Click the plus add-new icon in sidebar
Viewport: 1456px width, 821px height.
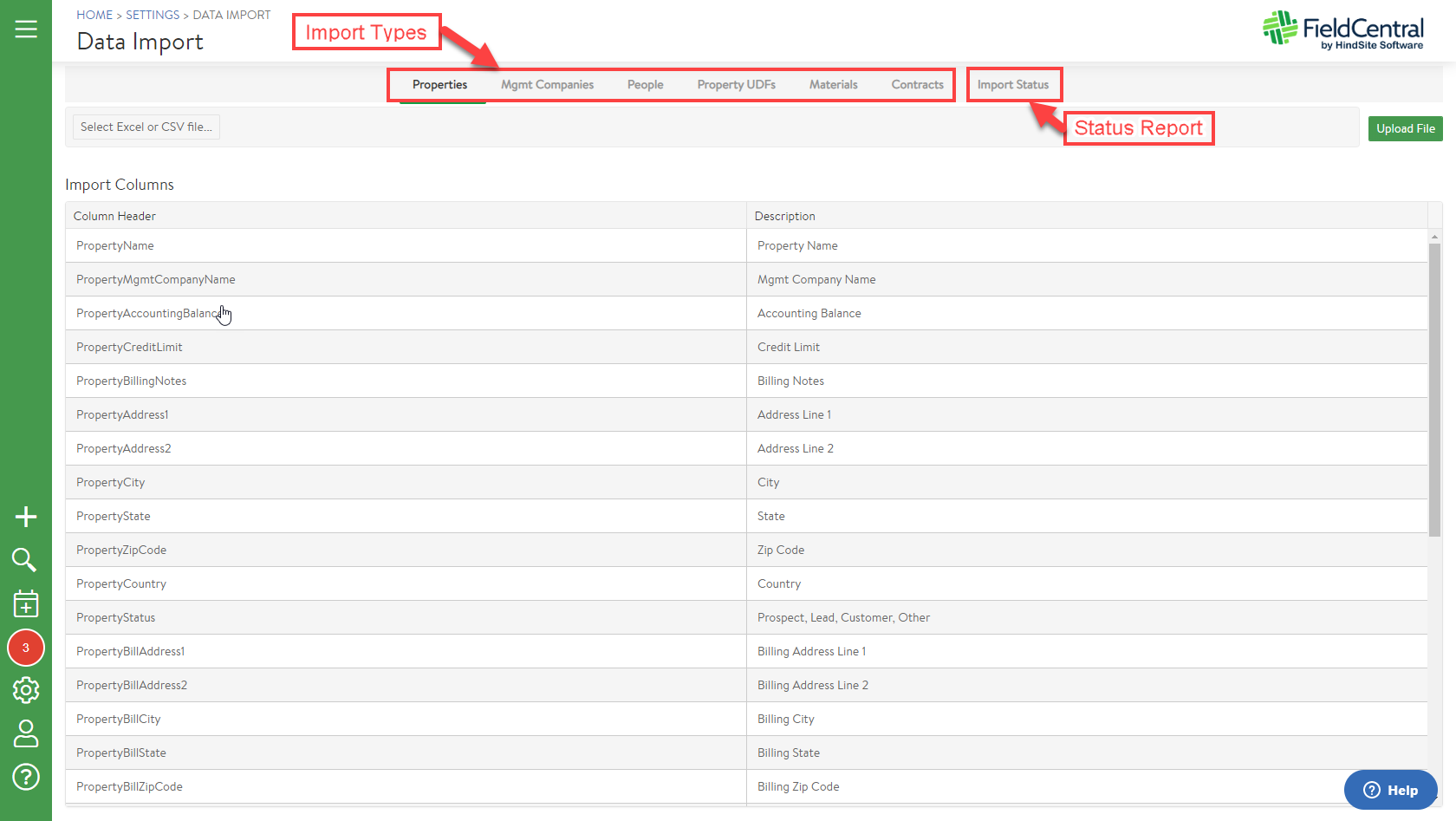tap(26, 517)
